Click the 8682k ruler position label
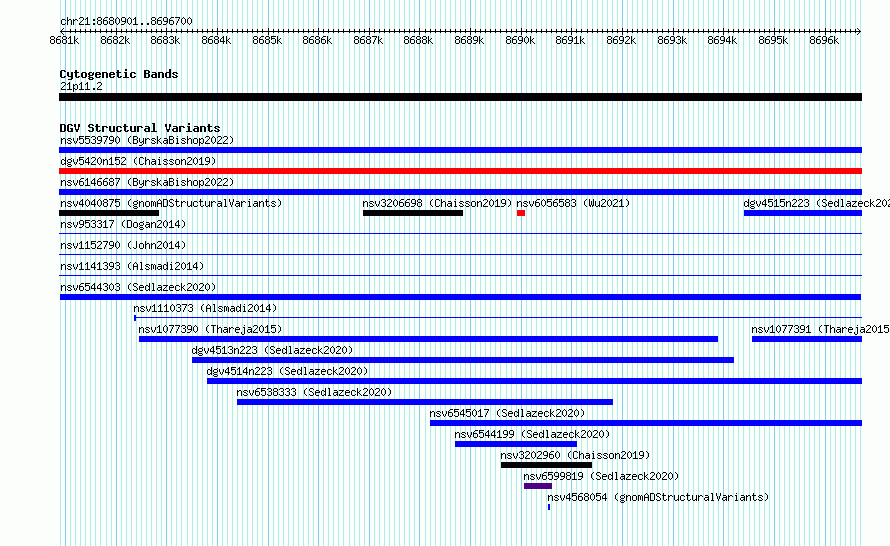Screen dimensions: 890x546 (115, 40)
